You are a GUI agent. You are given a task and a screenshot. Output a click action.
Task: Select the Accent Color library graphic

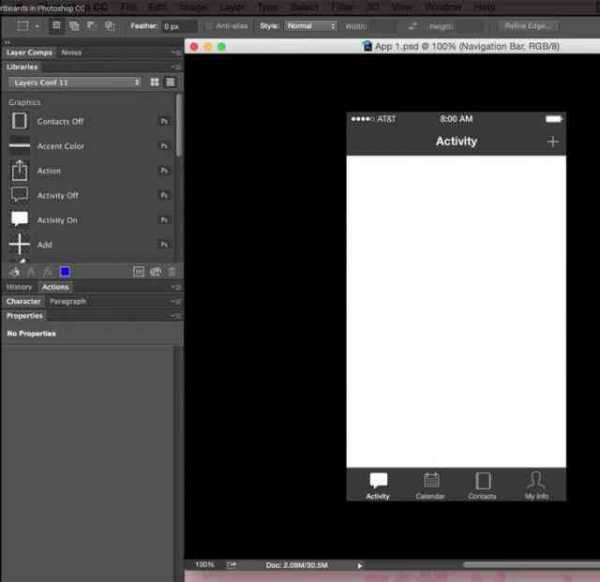click(90, 146)
